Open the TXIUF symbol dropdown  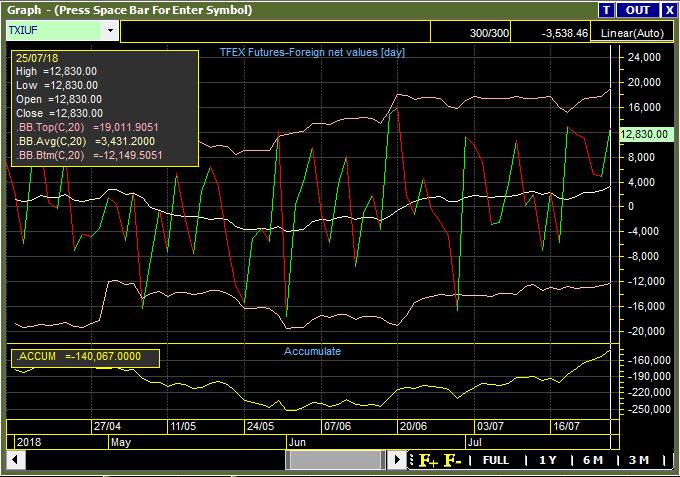coord(109,31)
